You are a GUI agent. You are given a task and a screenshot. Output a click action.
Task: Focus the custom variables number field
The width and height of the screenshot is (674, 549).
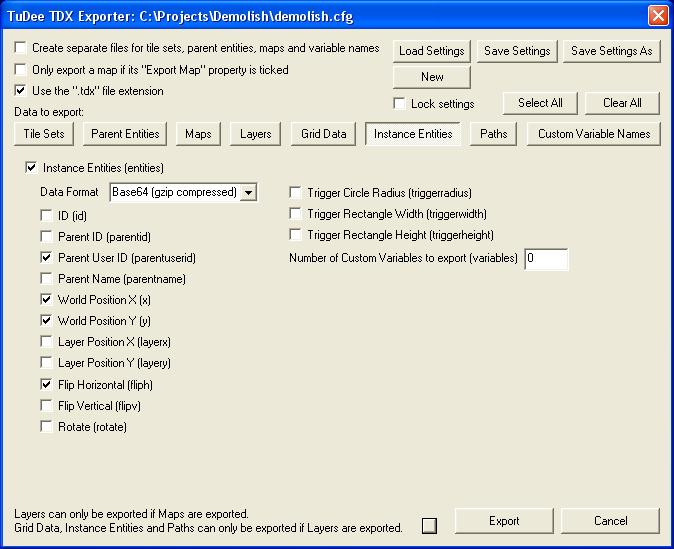(546, 259)
